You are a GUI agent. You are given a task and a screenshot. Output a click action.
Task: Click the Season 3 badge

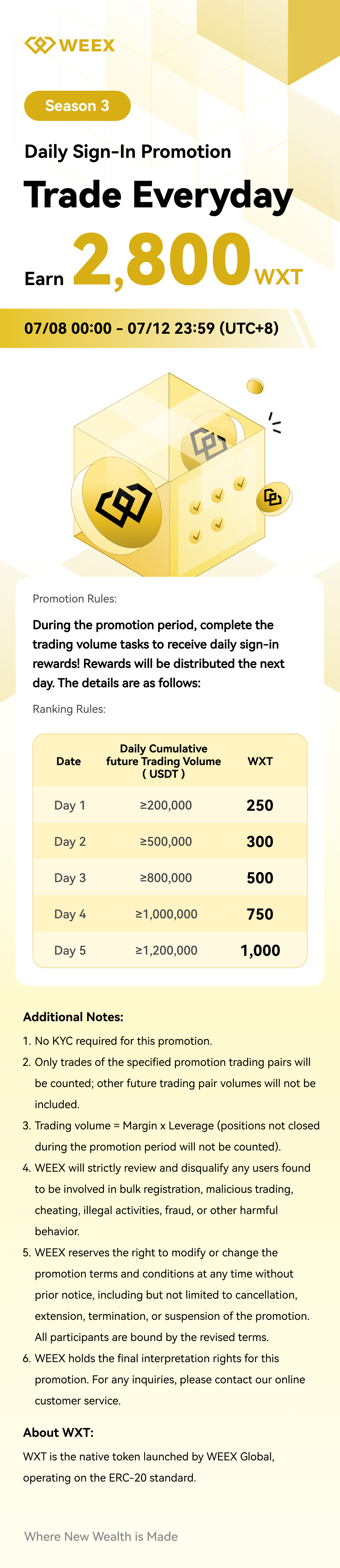point(77,106)
